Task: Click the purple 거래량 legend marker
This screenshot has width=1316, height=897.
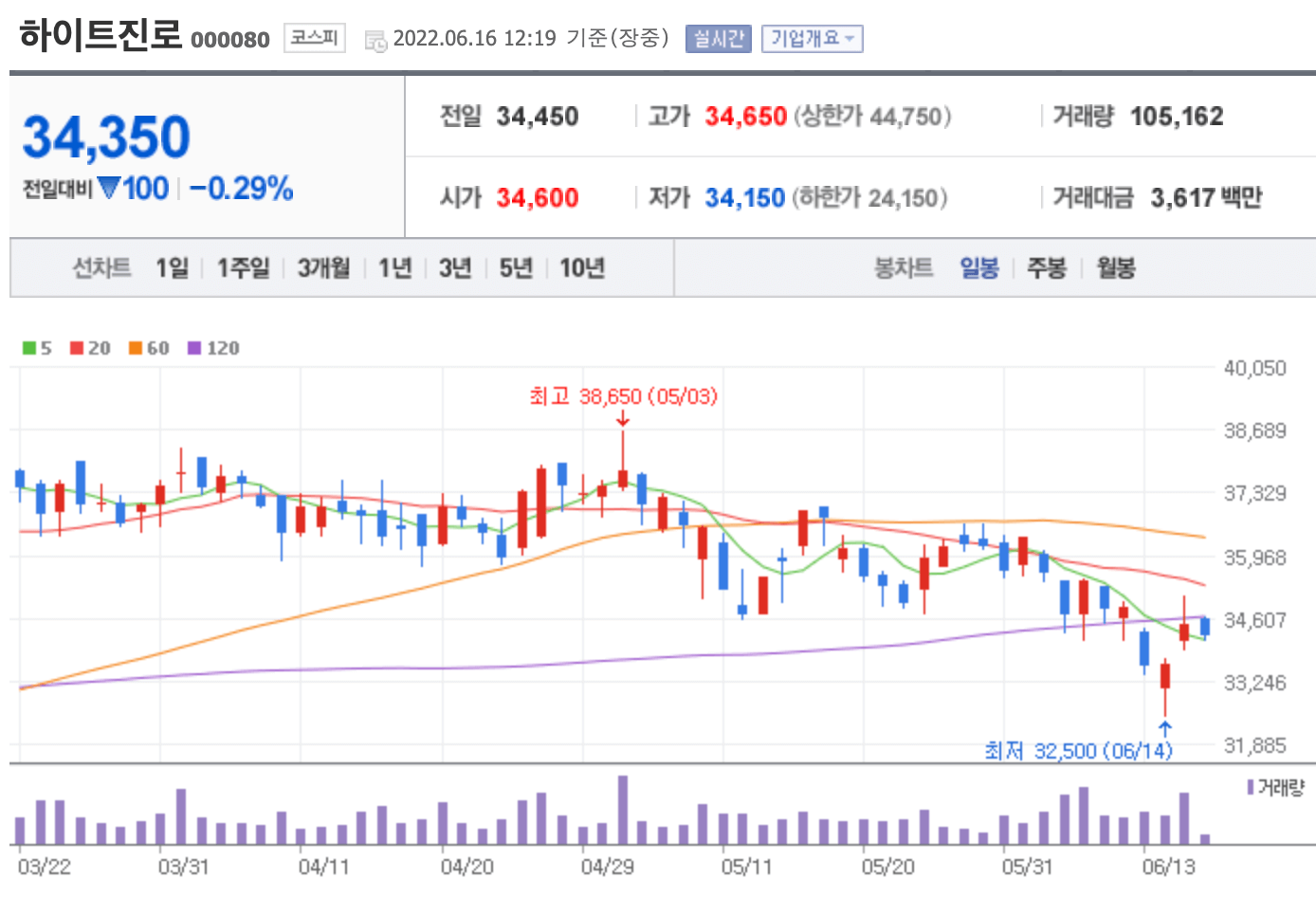Action: pyautogui.click(x=1251, y=787)
